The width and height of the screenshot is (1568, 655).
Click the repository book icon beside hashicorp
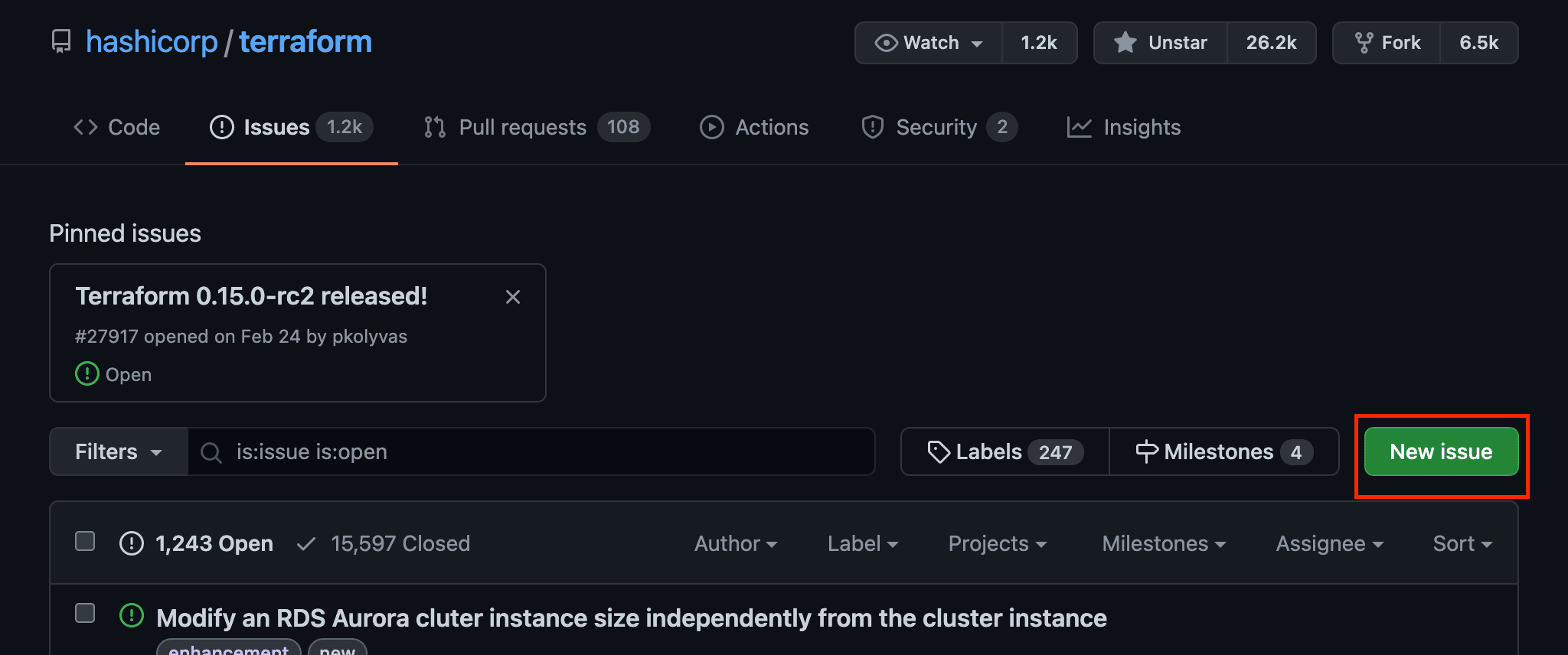click(61, 41)
